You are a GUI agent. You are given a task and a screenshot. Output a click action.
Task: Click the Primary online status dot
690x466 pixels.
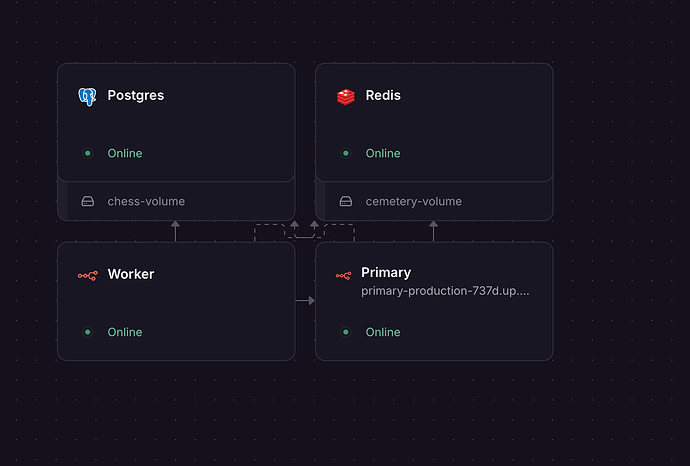point(345,332)
